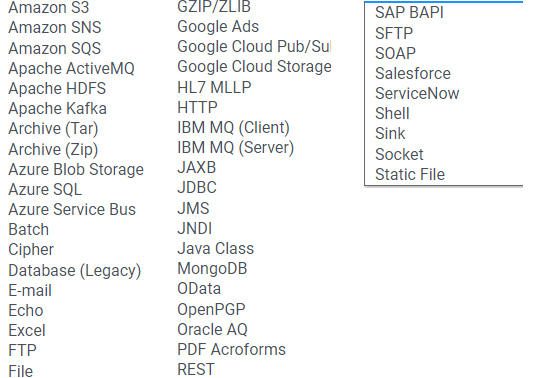Select Amazon S3 from the list
The width and height of the screenshot is (536, 378).
click(49, 8)
